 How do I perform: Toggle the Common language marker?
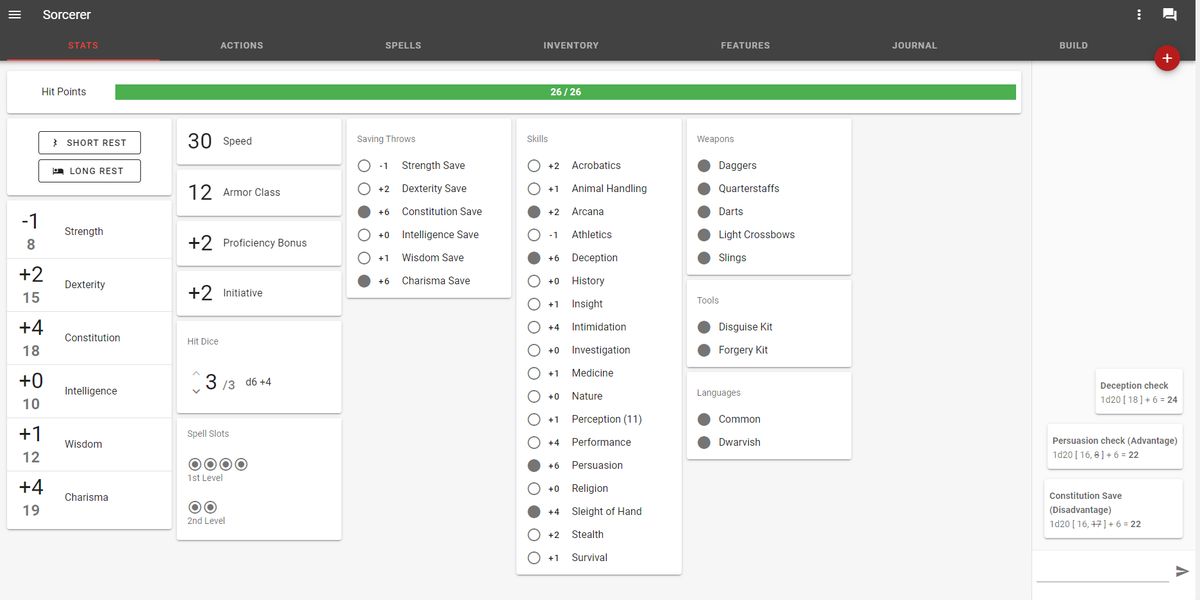point(702,418)
